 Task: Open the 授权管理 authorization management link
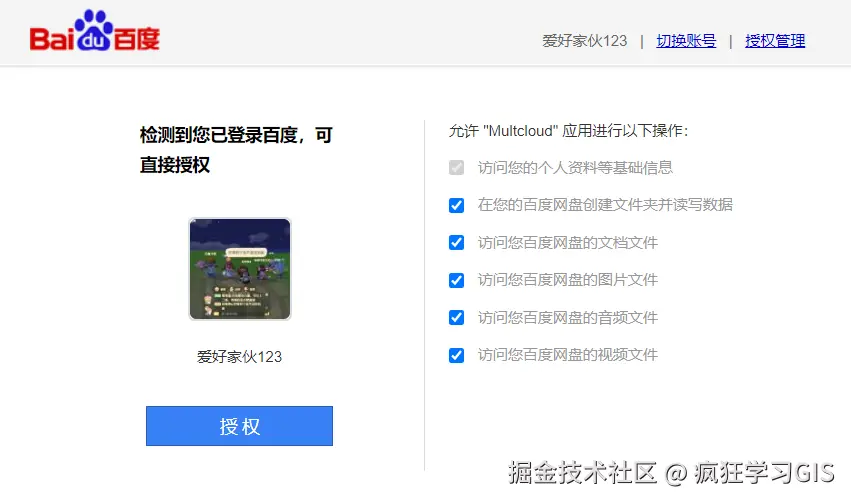[x=775, y=41]
